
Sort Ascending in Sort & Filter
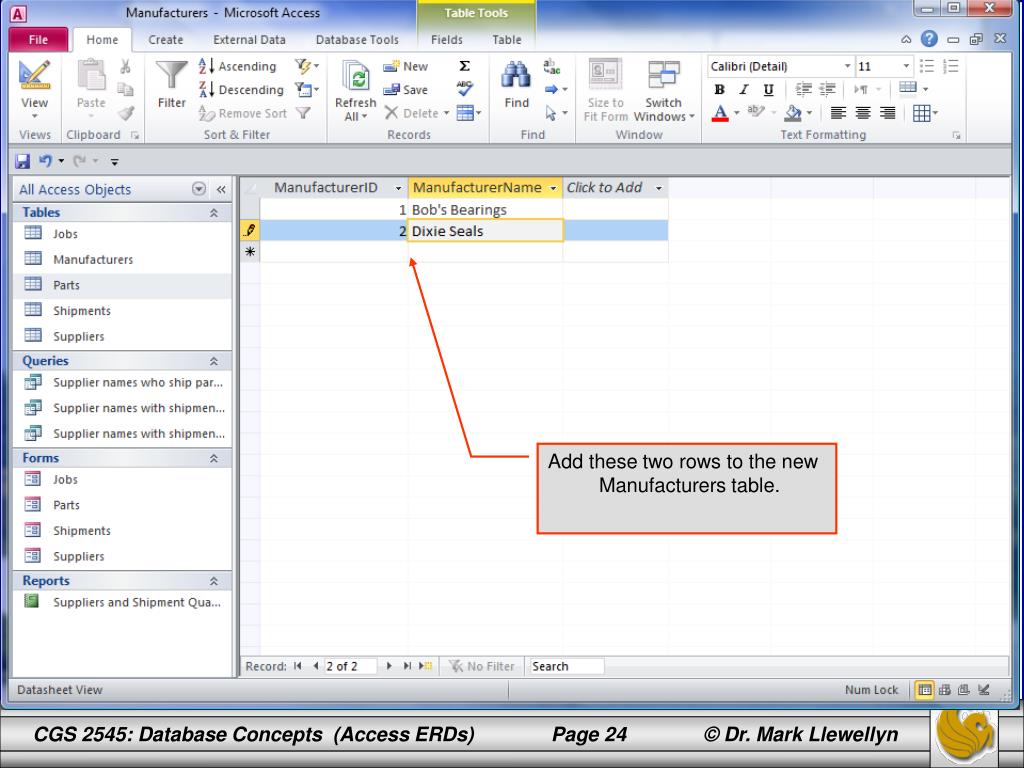pos(238,66)
